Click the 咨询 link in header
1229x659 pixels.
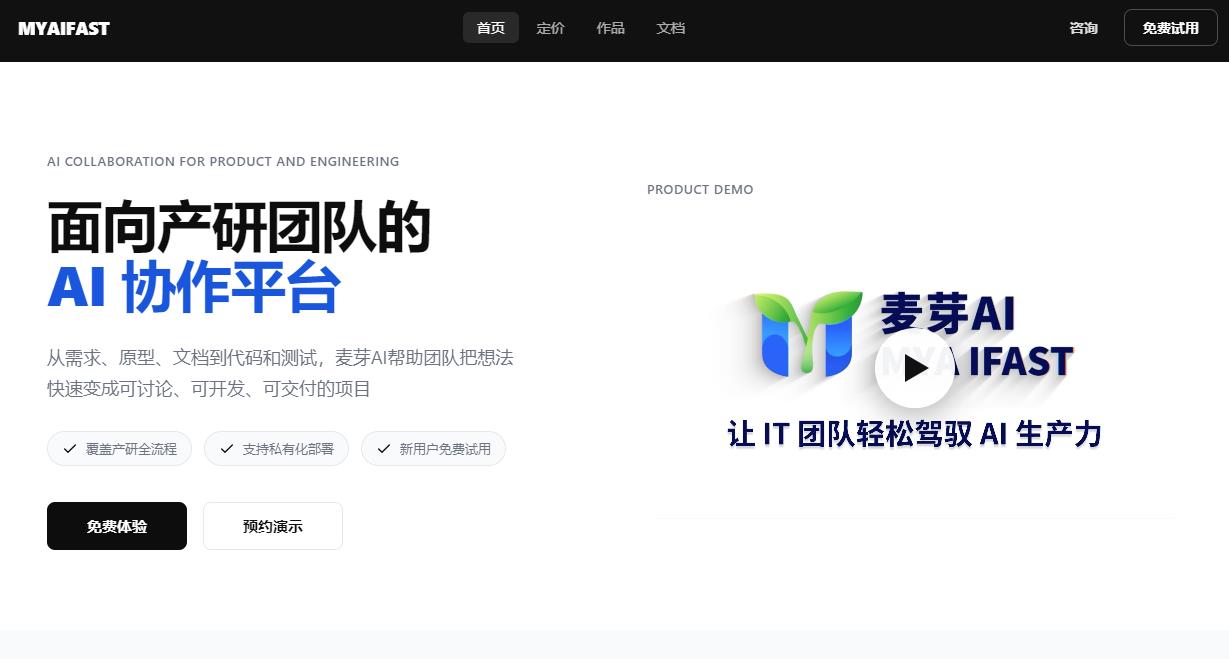tap(1084, 28)
